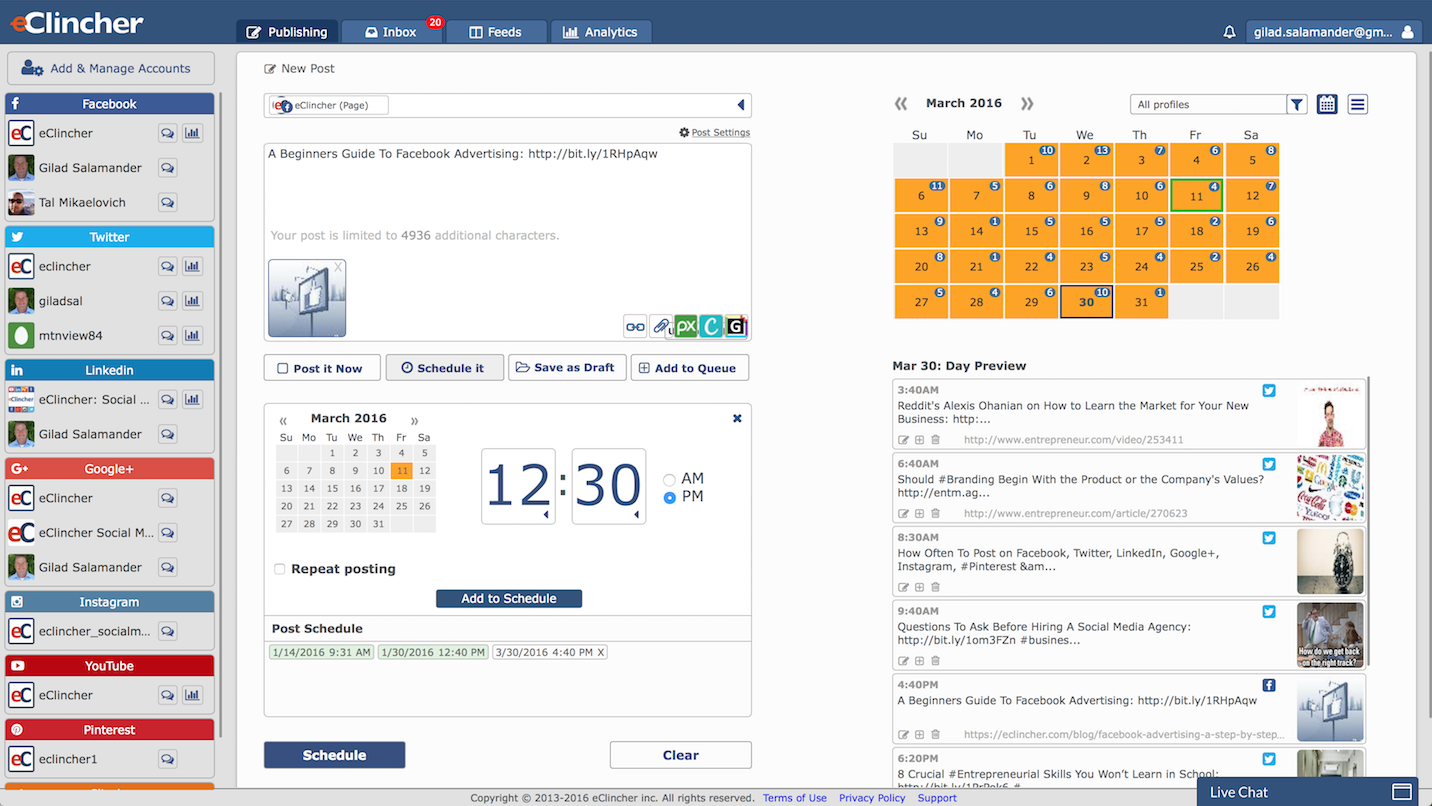This screenshot has height=806, width=1432.
Task: Collapse the selected profiles bar arrow
Action: 741,105
